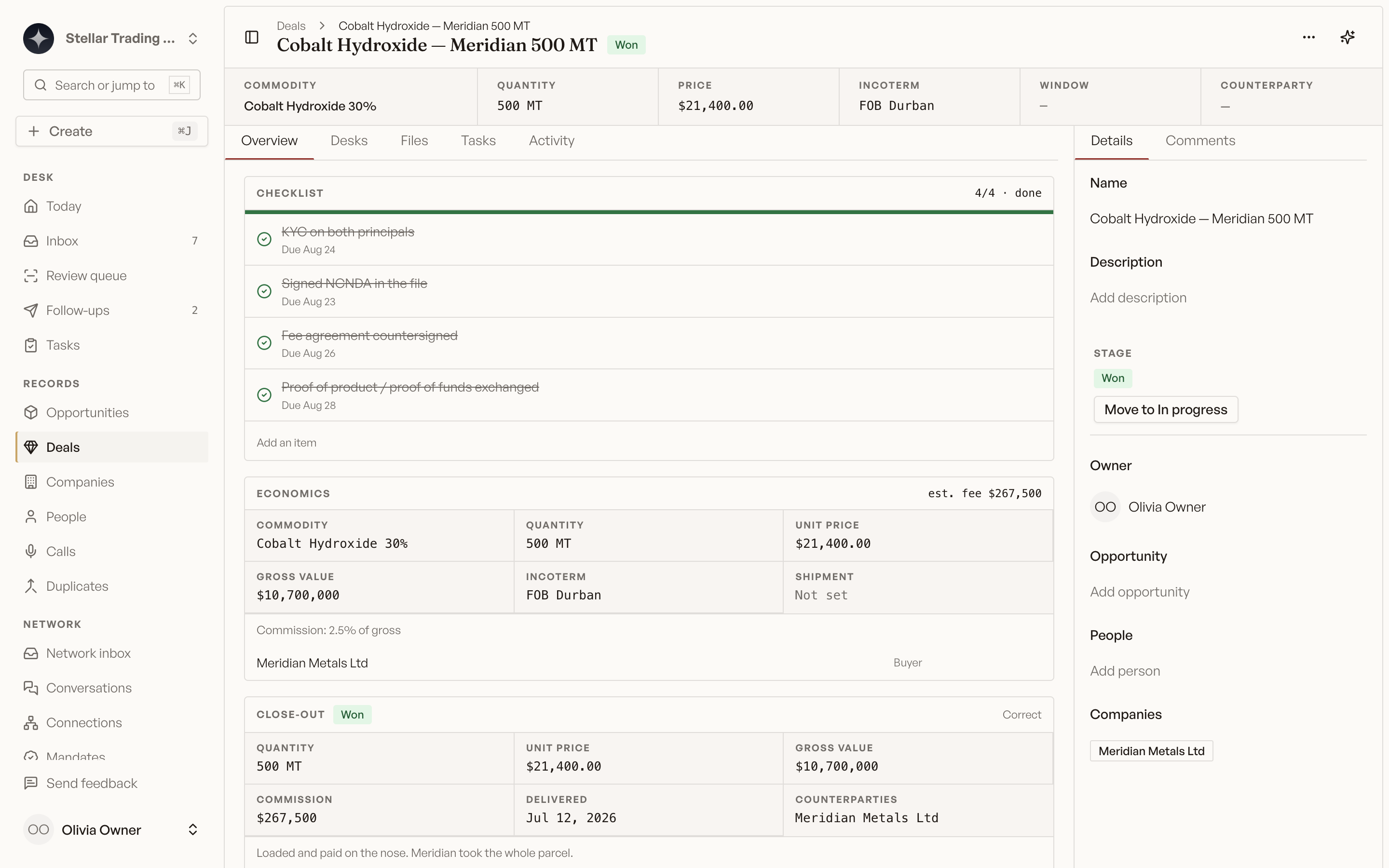
Task: Click the Won stage badge in Details
Action: pyautogui.click(x=1112, y=379)
